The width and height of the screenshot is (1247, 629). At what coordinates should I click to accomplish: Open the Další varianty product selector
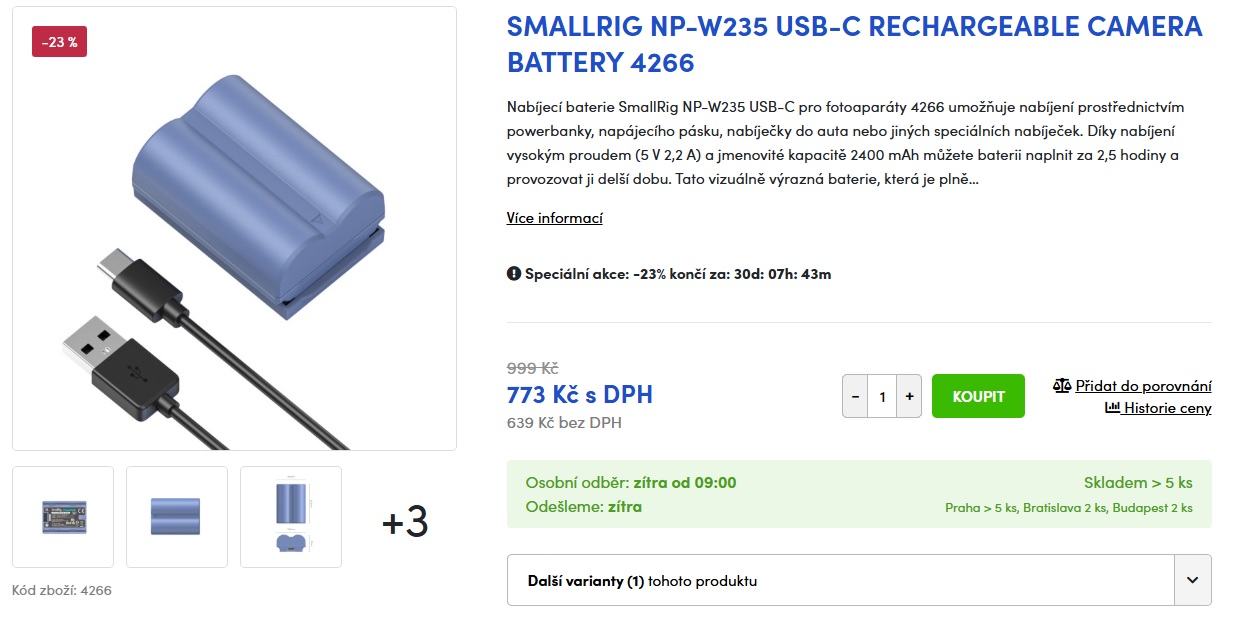[x=840, y=580]
